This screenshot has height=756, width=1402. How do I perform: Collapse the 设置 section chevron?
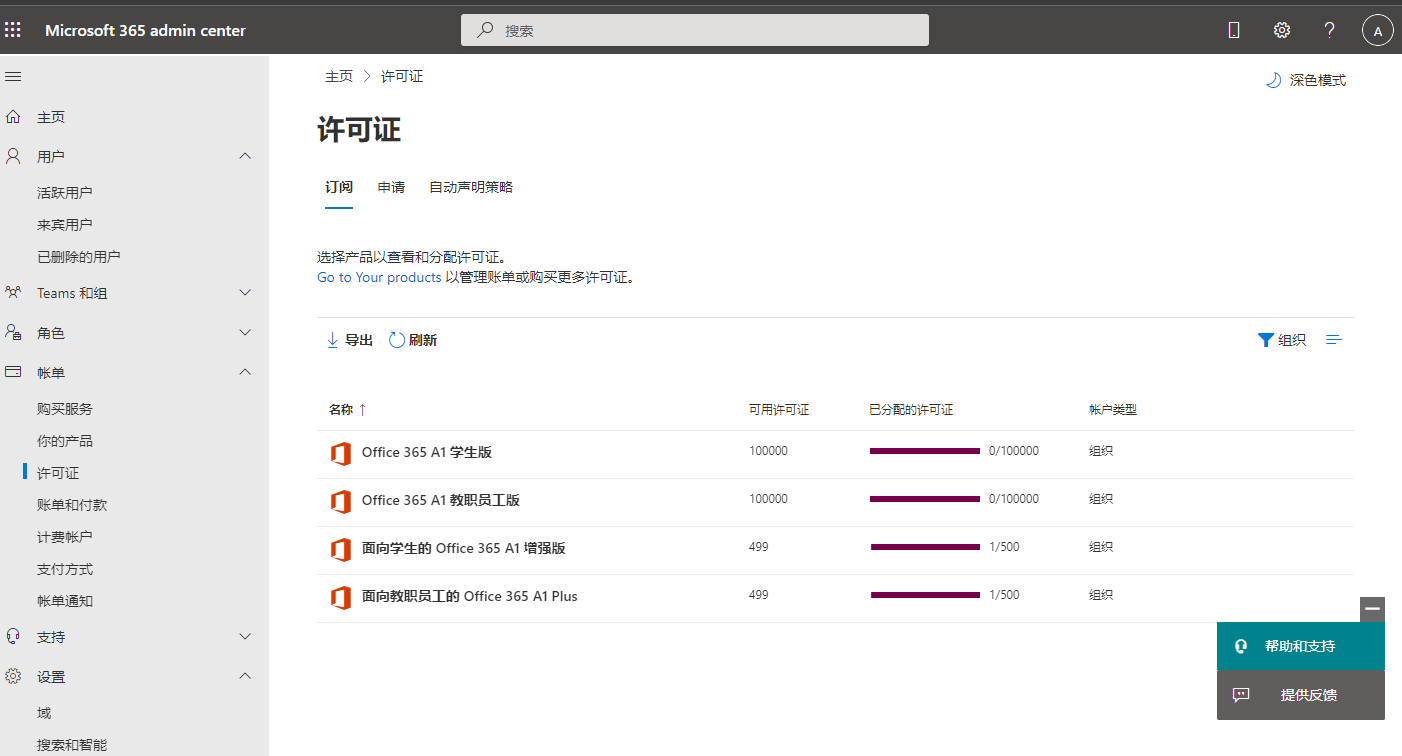coord(245,676)
